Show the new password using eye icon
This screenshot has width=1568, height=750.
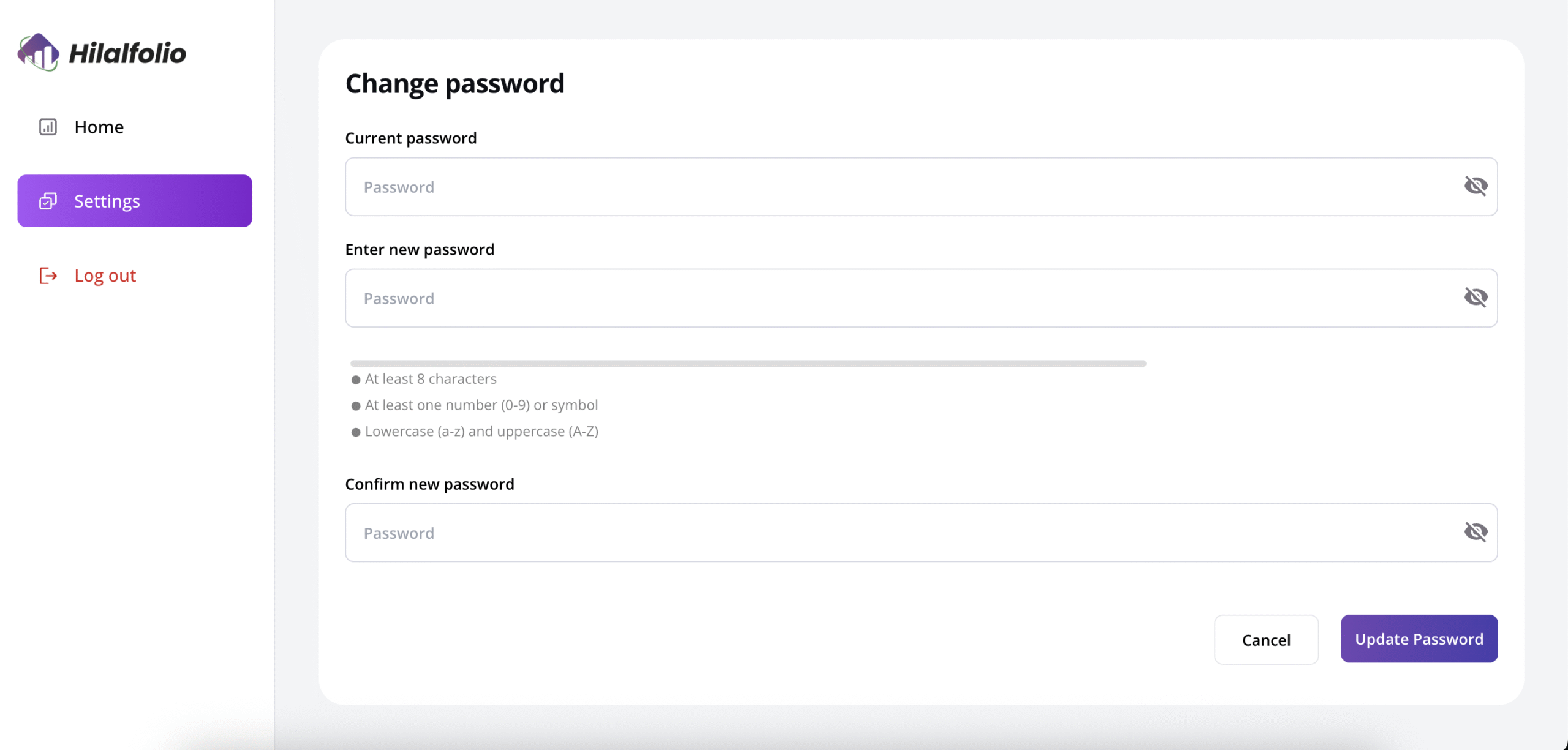coord(1476,298)
